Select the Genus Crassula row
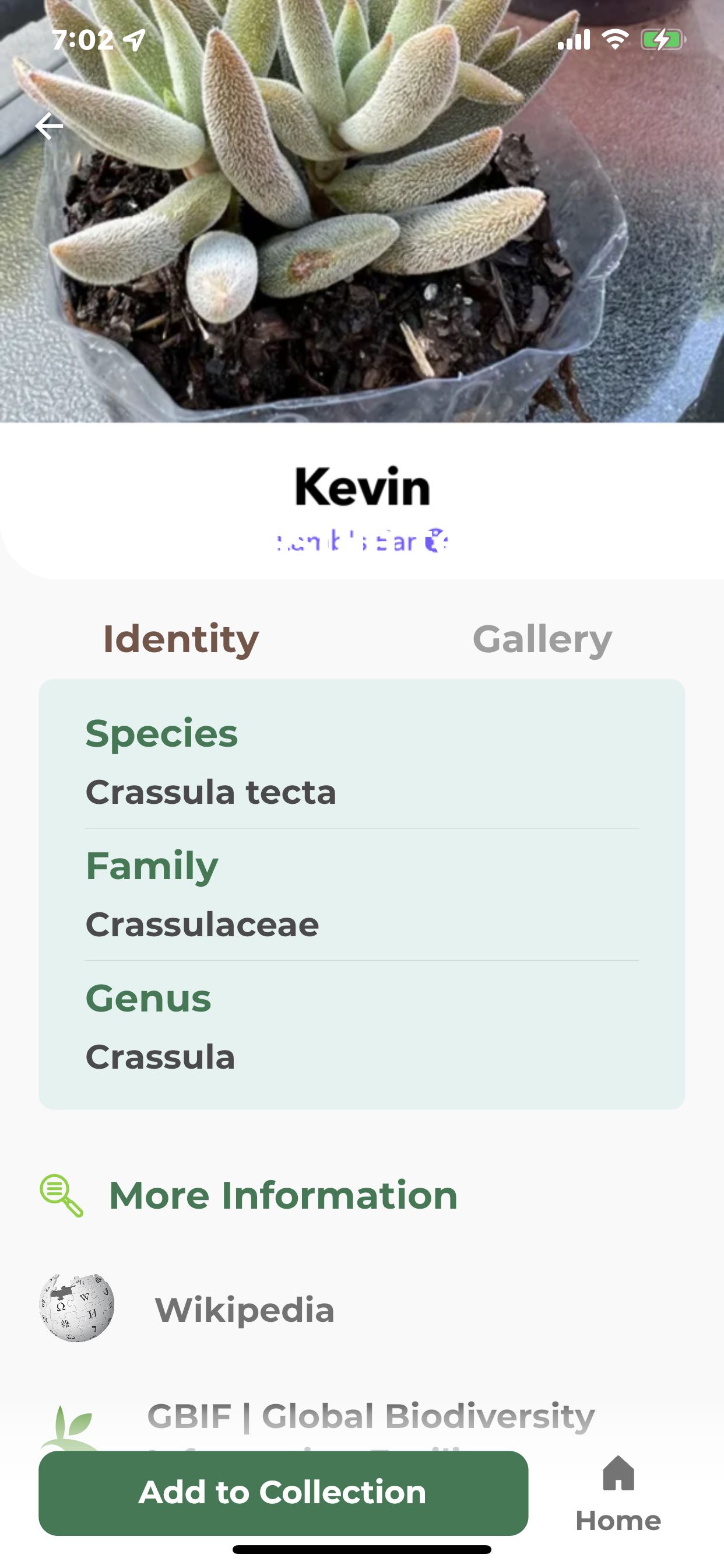Viewport: 724px width, 1568px height. click(x=362, y=1027)
